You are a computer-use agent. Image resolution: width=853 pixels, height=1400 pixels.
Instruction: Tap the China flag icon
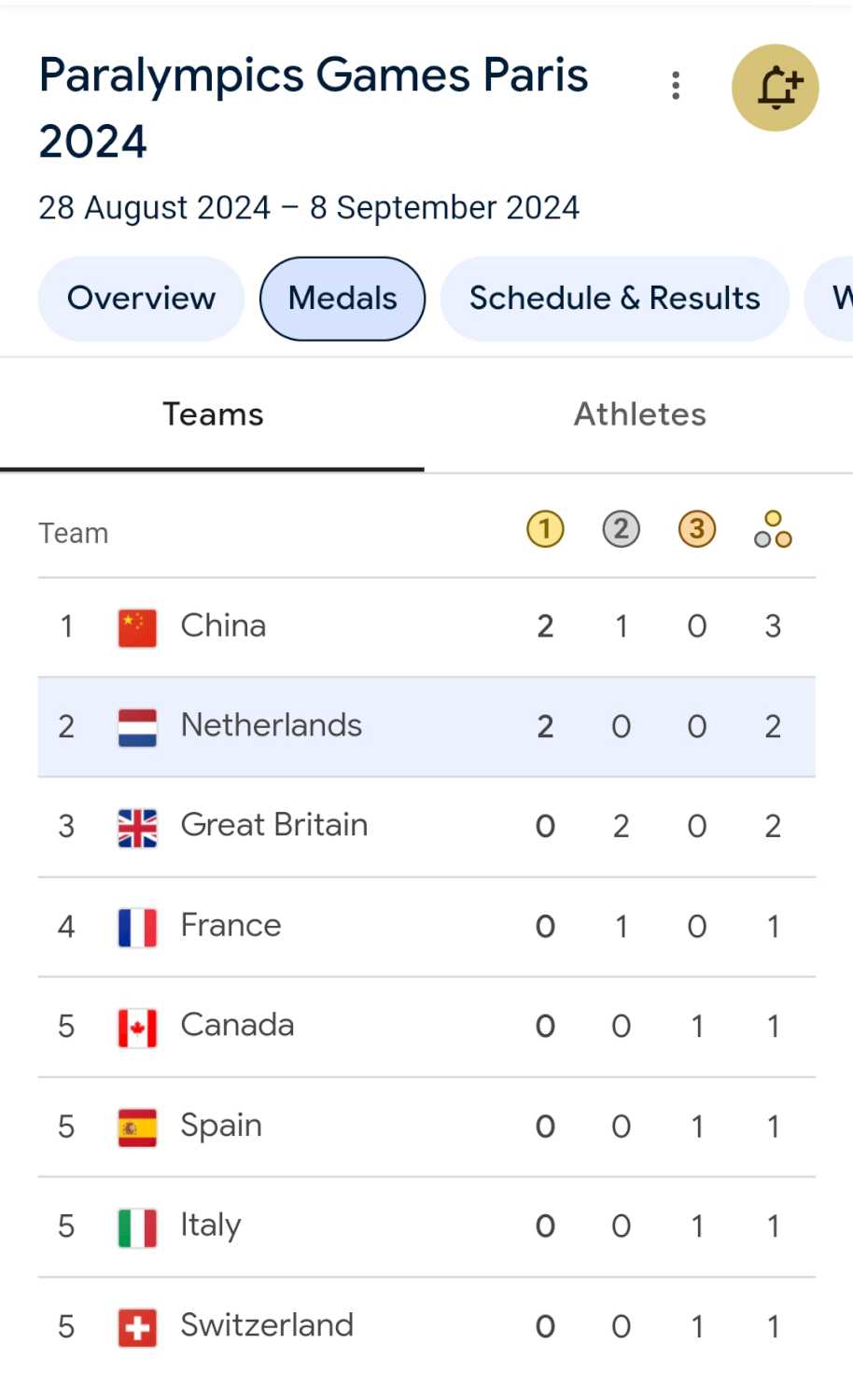click(x=137, y=627)
